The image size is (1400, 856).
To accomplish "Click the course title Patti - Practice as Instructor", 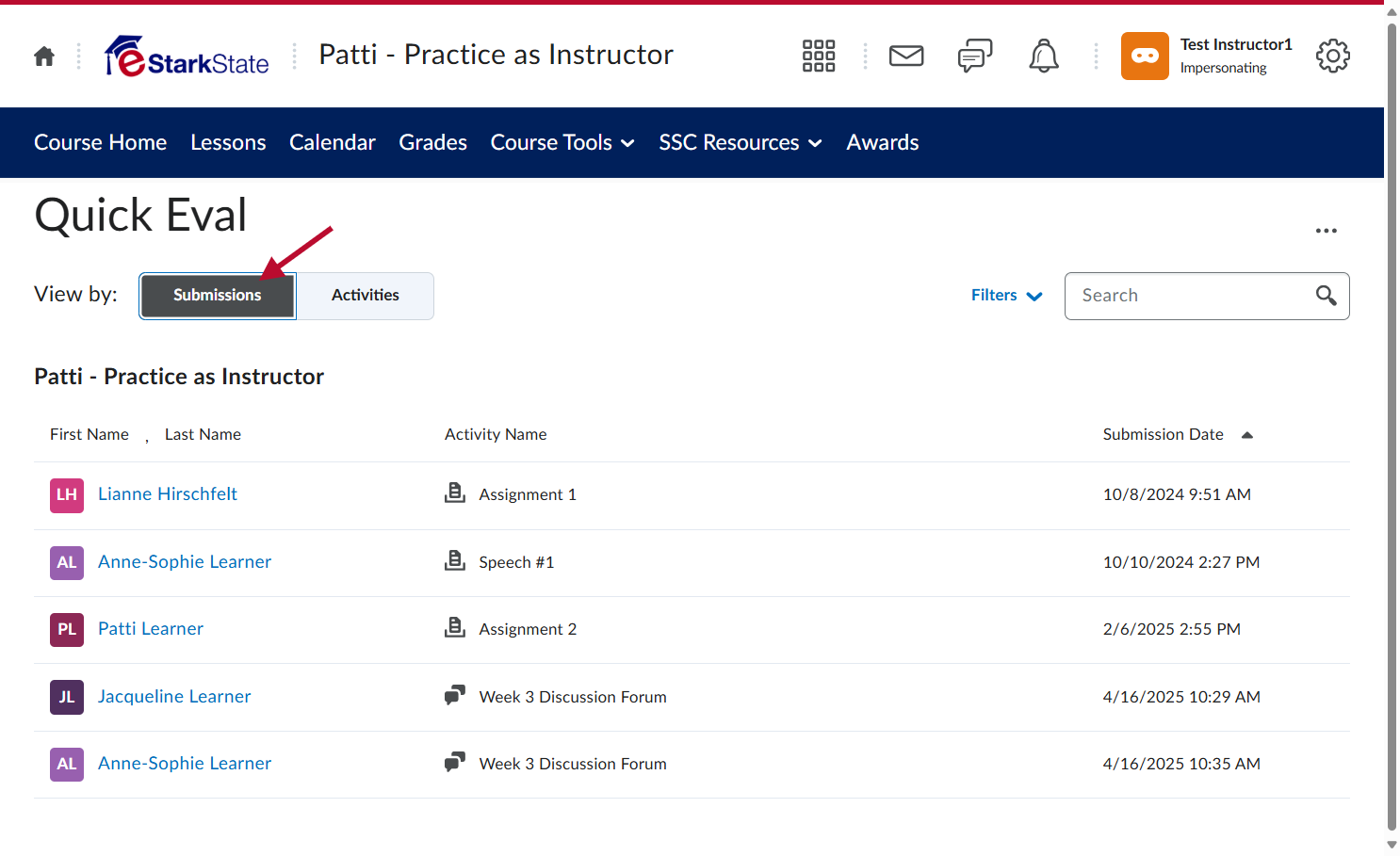I will tap(497, 55).
